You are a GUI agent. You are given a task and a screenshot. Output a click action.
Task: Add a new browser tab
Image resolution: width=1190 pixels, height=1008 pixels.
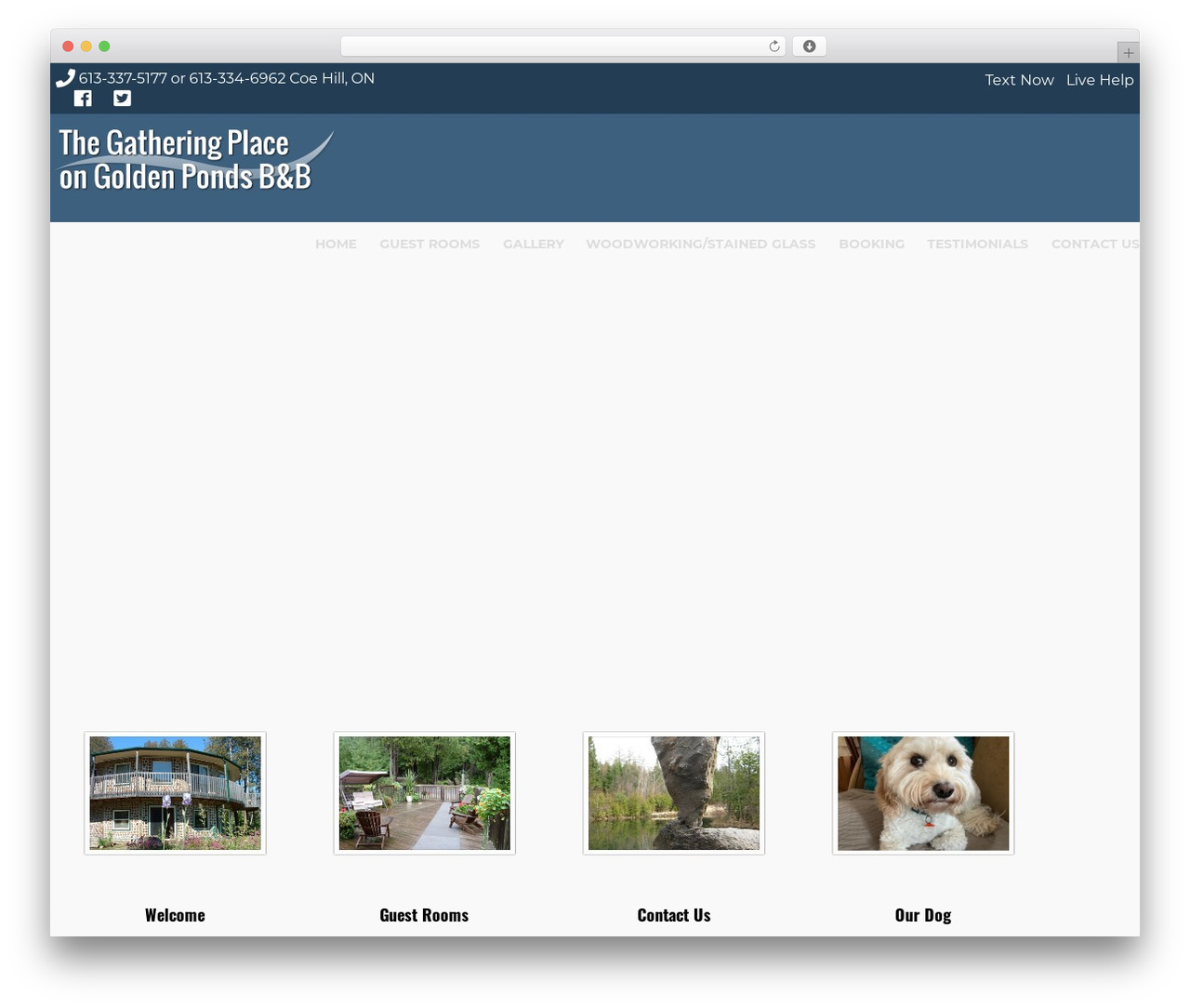[1128, 52]
